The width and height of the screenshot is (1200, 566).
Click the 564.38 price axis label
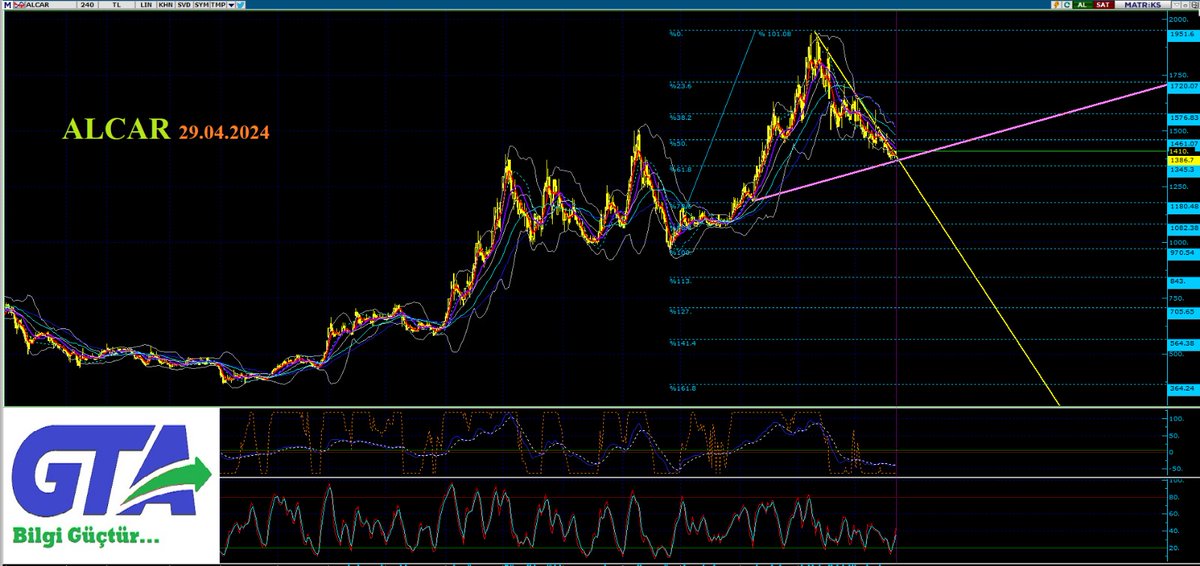point(1183,343)
